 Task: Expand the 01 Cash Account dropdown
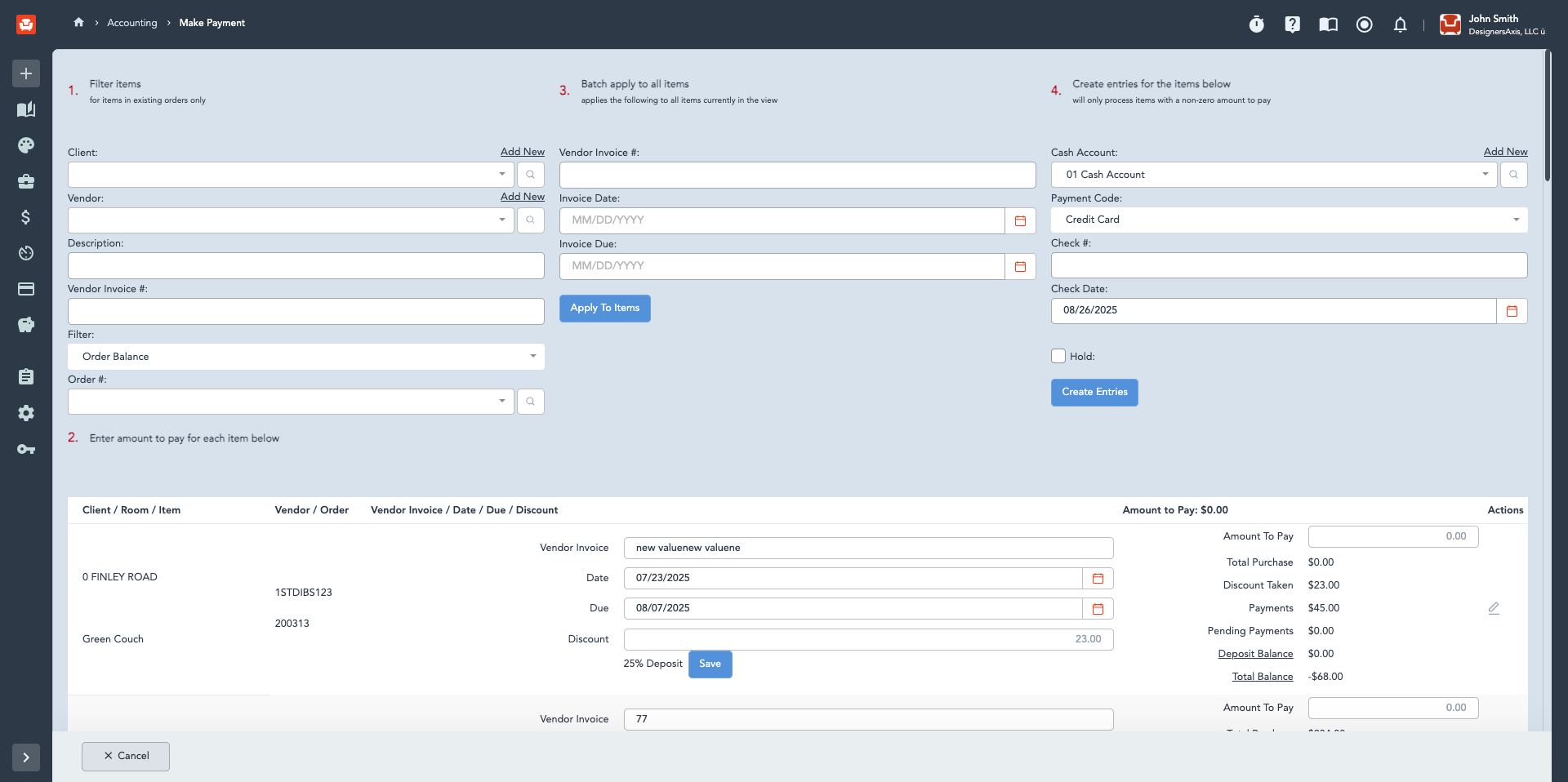tap(1274, 175)
